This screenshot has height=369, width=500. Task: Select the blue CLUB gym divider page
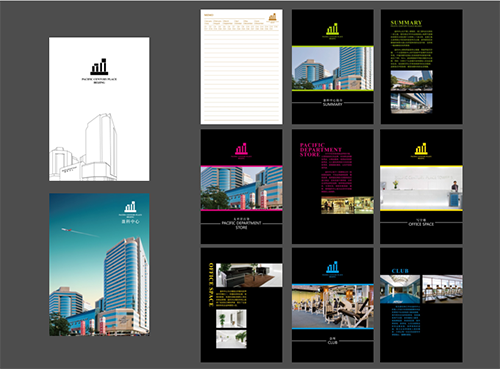point(333,305)
